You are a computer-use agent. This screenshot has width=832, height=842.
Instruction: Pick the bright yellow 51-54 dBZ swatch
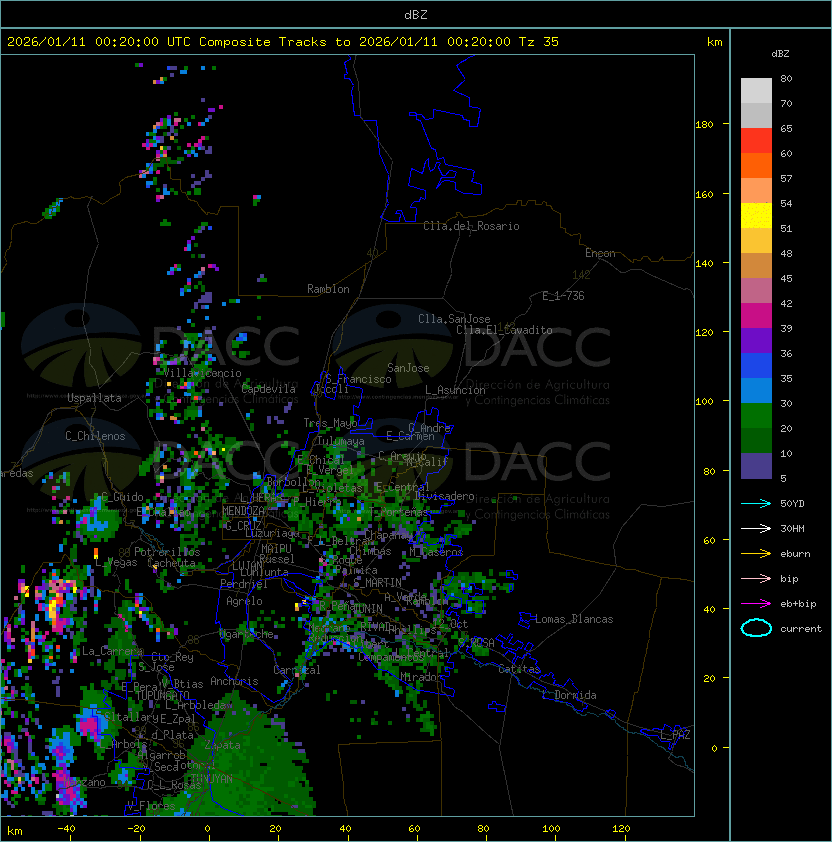pos(756,216)
